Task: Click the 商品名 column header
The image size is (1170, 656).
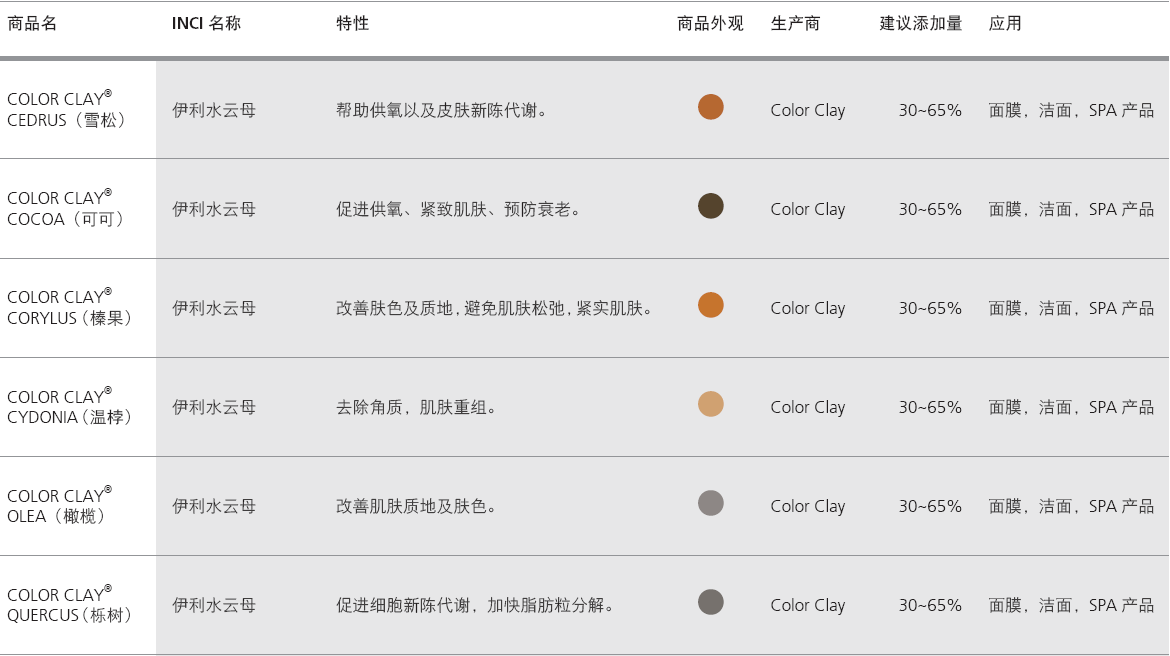Action: [x=32, y=23]
